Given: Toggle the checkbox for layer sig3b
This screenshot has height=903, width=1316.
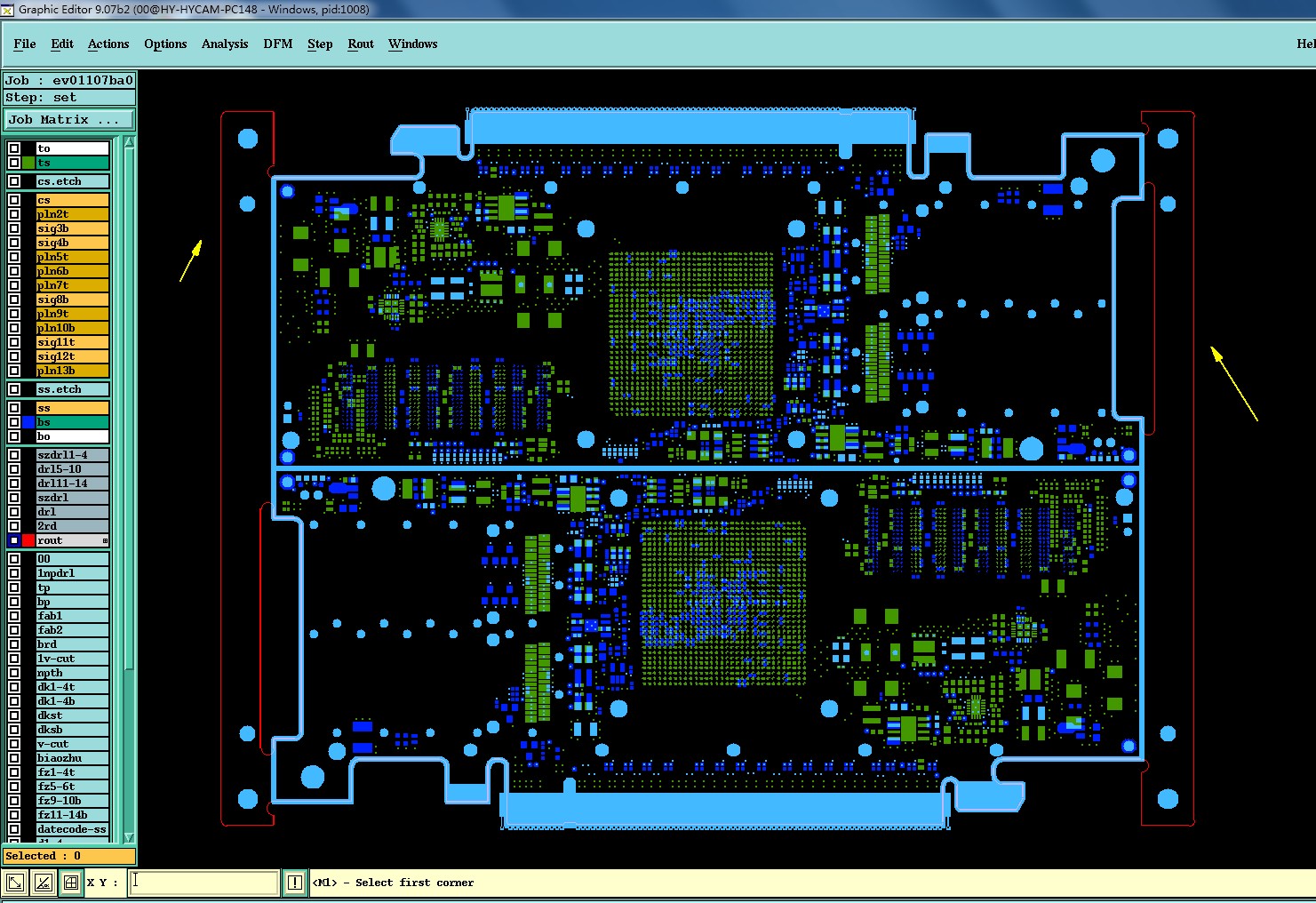Looking at the screenshot, I should click(x=14, y=228).
